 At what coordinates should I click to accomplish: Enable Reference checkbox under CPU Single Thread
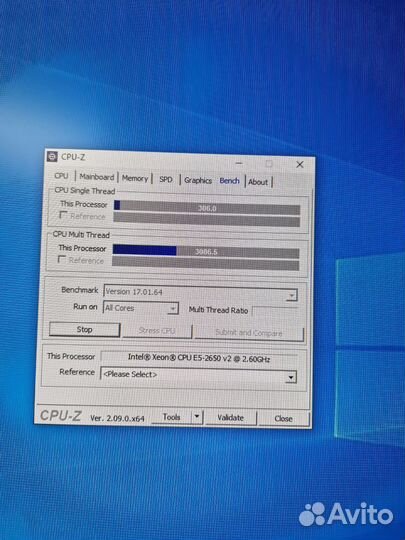click(x=63, y=215)
